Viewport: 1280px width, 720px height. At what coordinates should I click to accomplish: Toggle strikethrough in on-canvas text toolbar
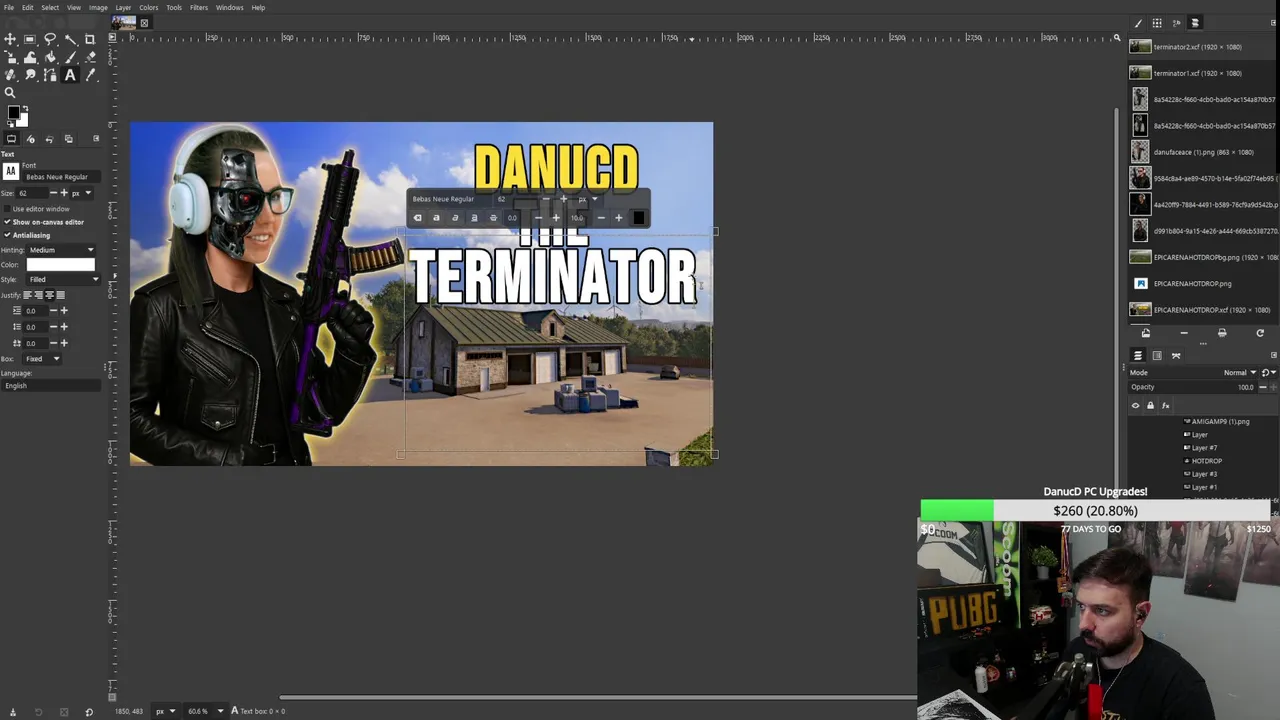click(x=493, y=218)
